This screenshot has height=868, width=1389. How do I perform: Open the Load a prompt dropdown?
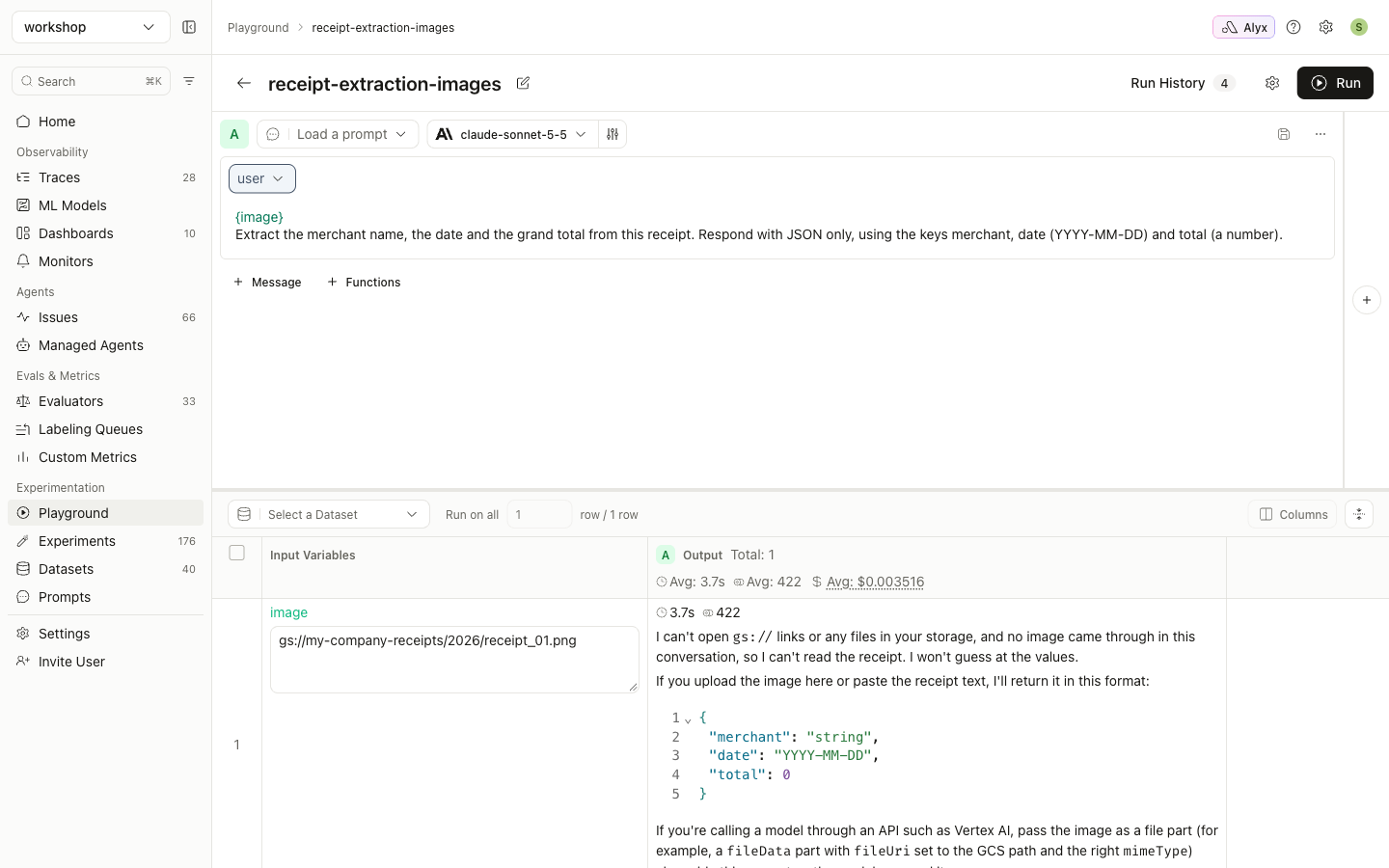(x=338, y=134)
